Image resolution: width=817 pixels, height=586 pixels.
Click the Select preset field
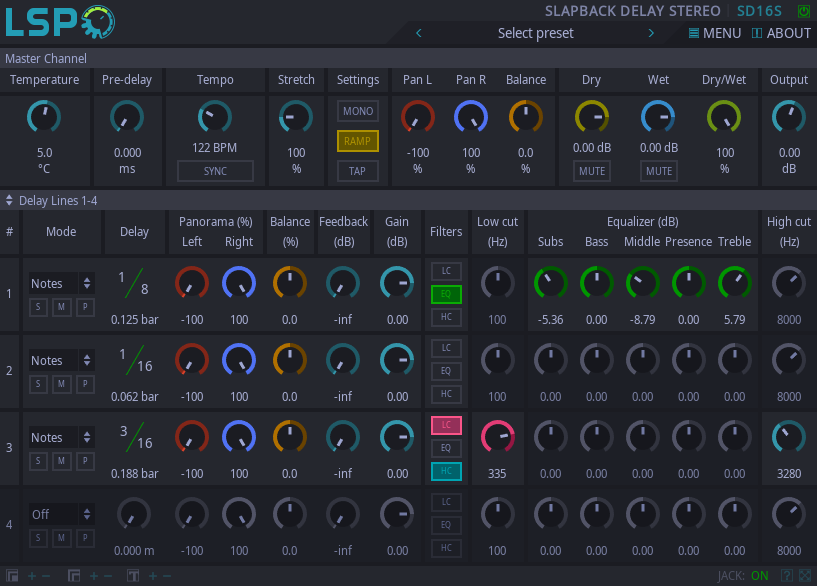(535, 33)
